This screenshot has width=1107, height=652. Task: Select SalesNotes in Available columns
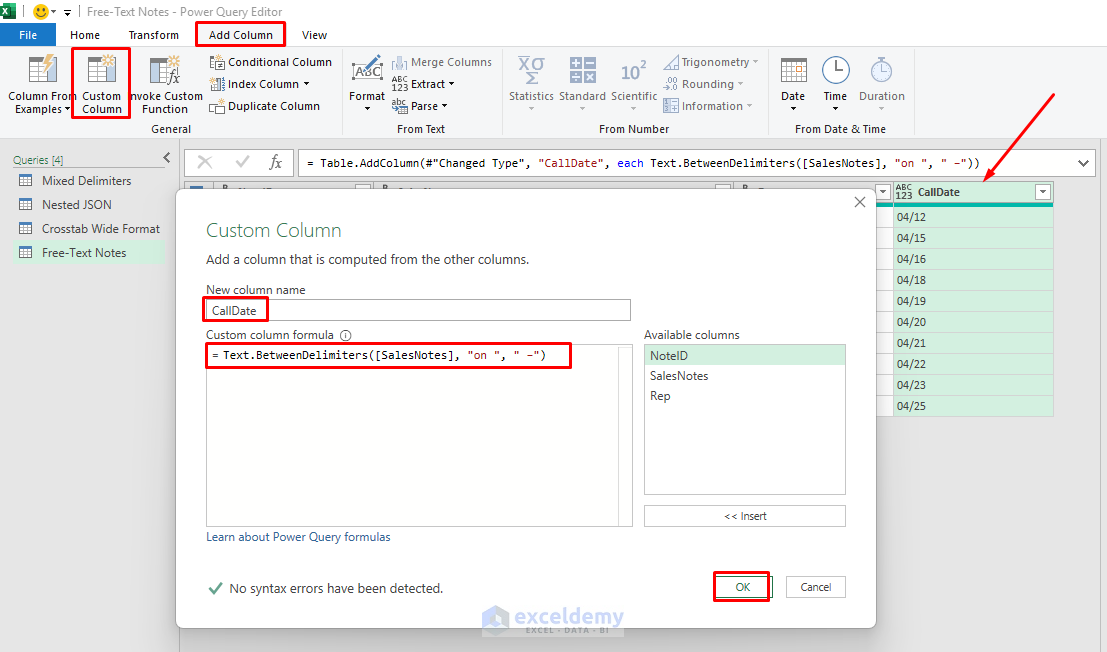pos(745,376)
